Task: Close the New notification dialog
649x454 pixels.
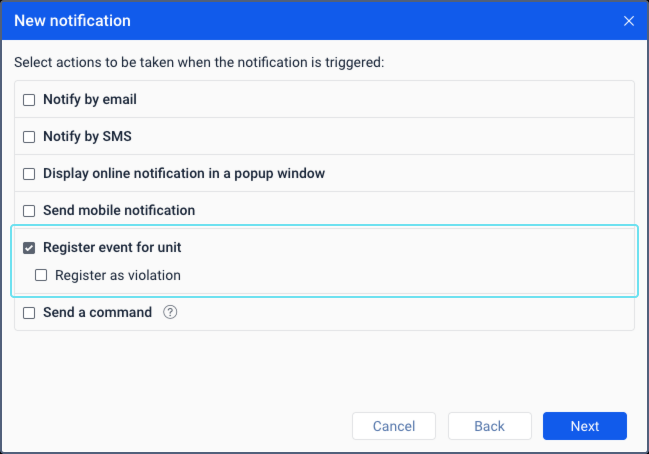Action: point(629,21)
